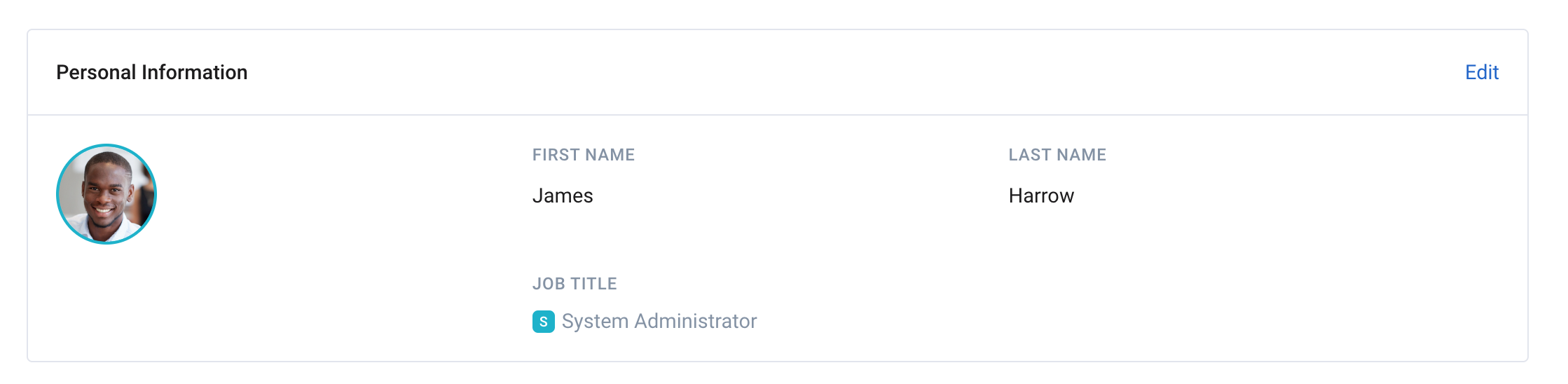Select the System Administrator job title text

tap(659, 321)
